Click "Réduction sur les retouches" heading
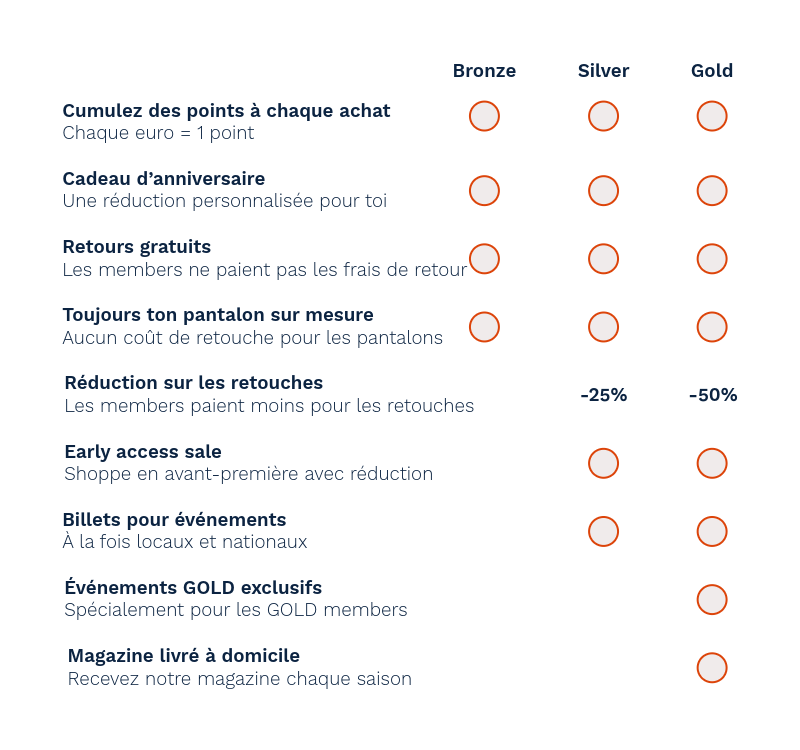 tap(194, 383)
